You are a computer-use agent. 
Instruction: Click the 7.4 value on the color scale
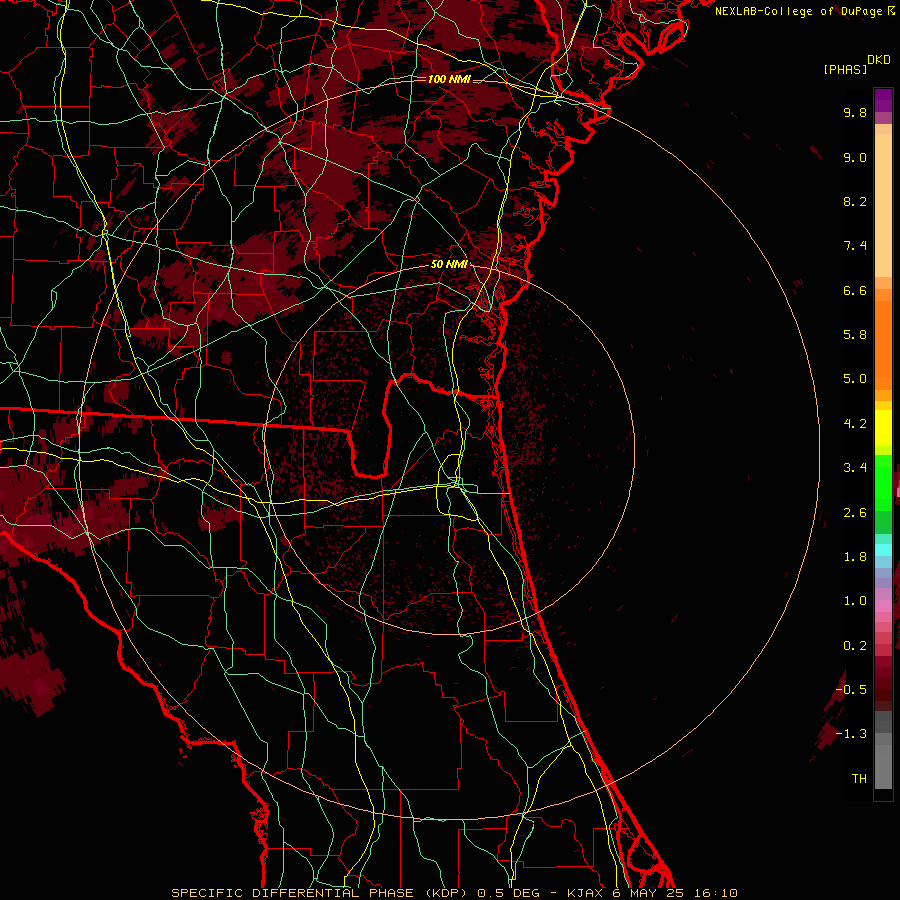click(855, 246)
